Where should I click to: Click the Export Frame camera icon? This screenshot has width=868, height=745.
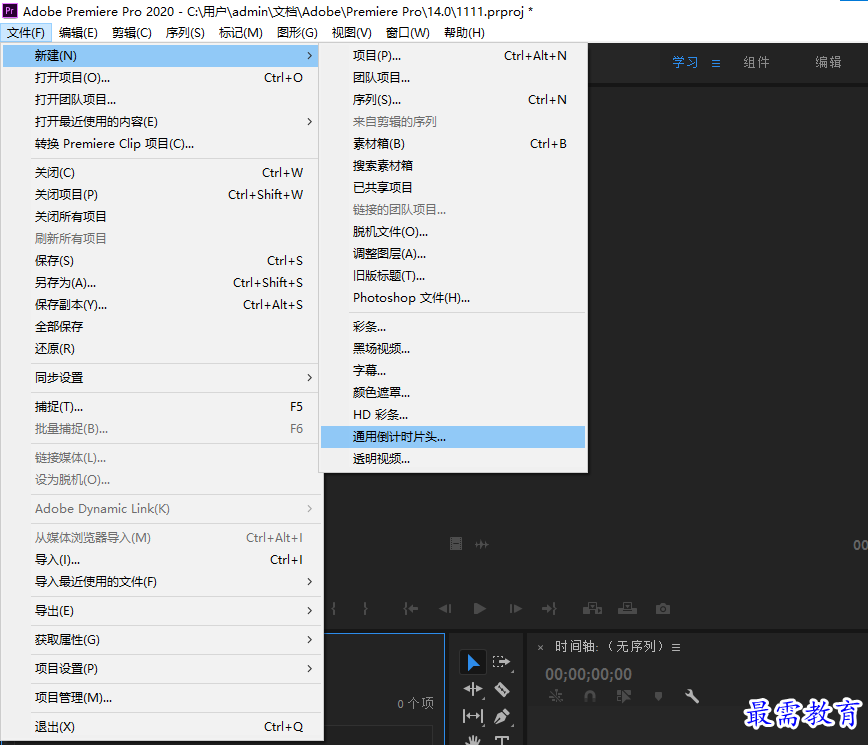[663, 609]
